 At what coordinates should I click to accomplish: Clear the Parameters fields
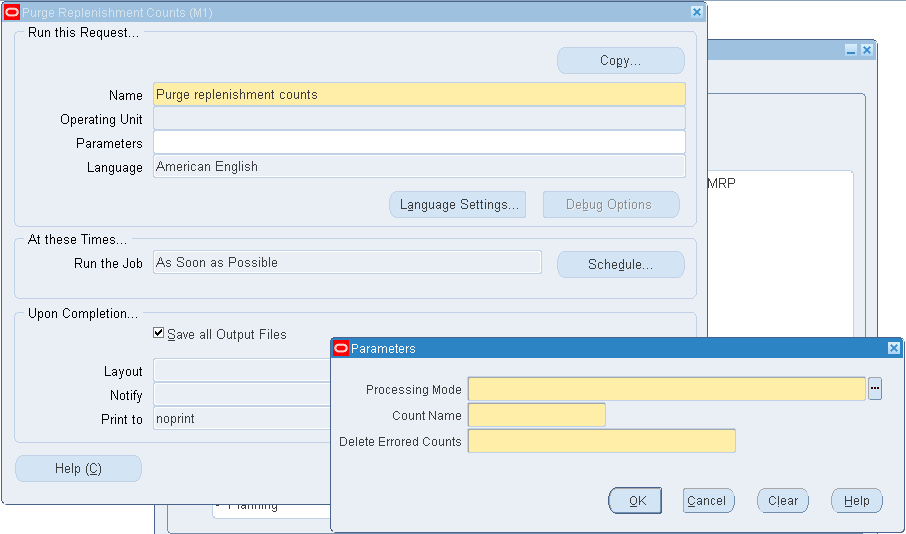point(783,500)
